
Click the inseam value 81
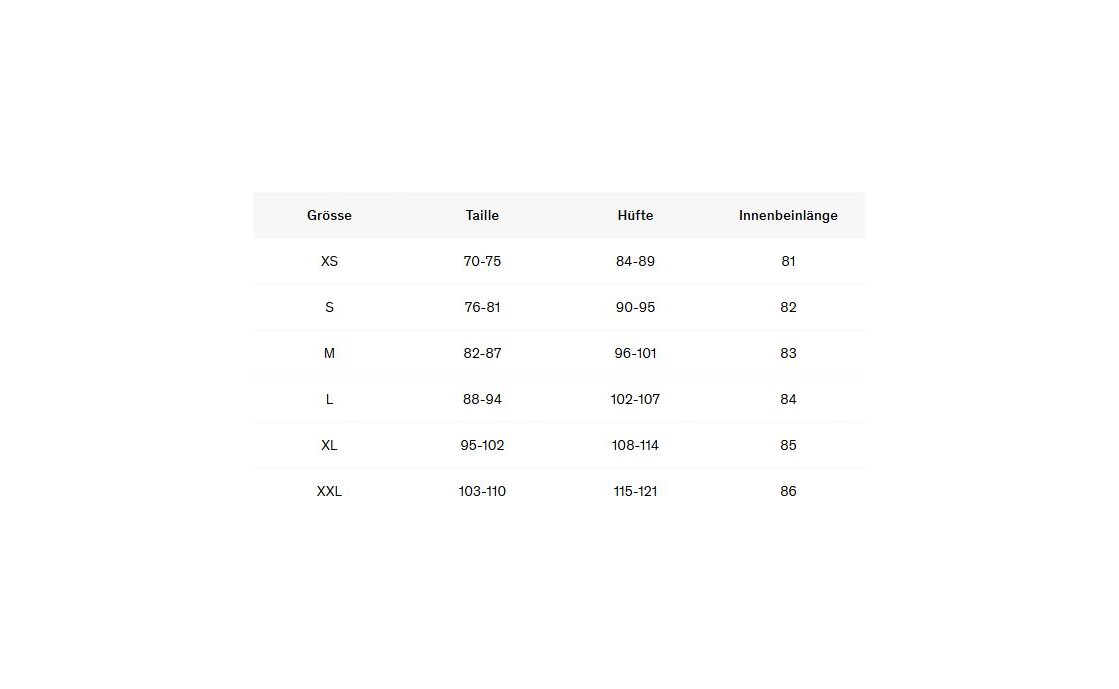pyautogui.click(x=788, y=261)
